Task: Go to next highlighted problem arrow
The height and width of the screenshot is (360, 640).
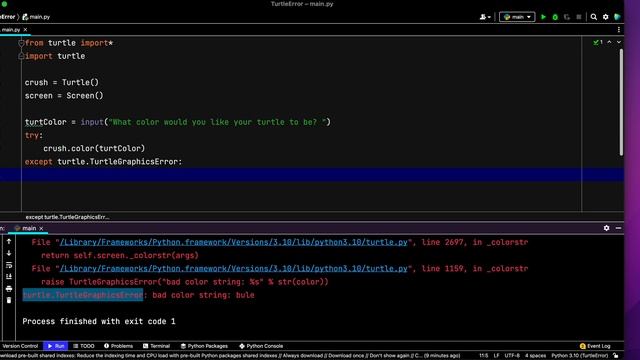Action: [x=619, y=42]
